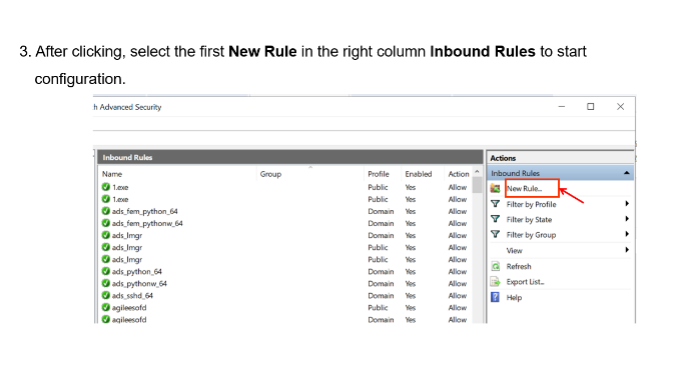Sort rules by the Name column header
The height and width of the screenshot is (380, 680).
tap(112, 174)
